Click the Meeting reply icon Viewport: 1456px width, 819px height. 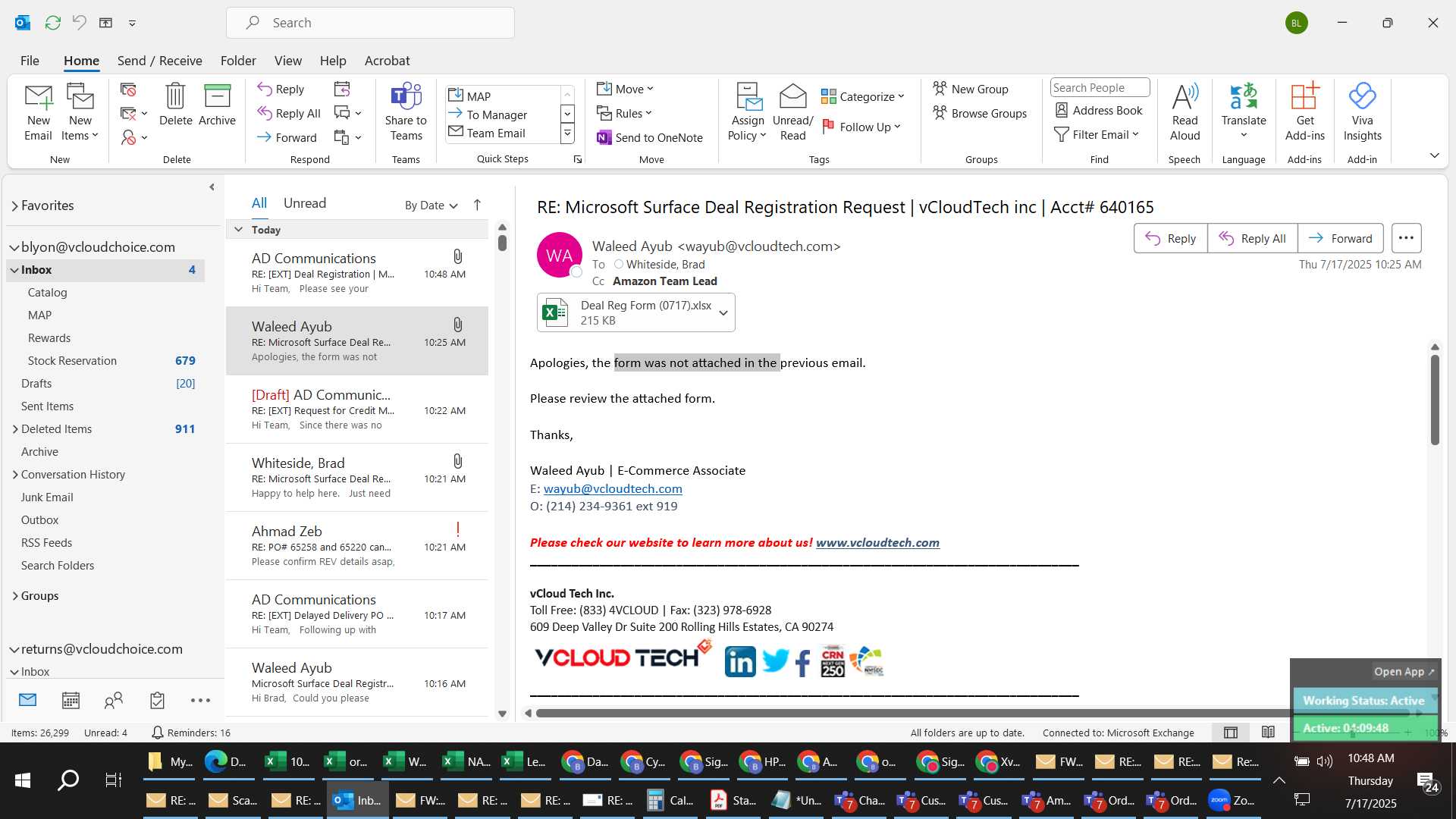(342, 89)
